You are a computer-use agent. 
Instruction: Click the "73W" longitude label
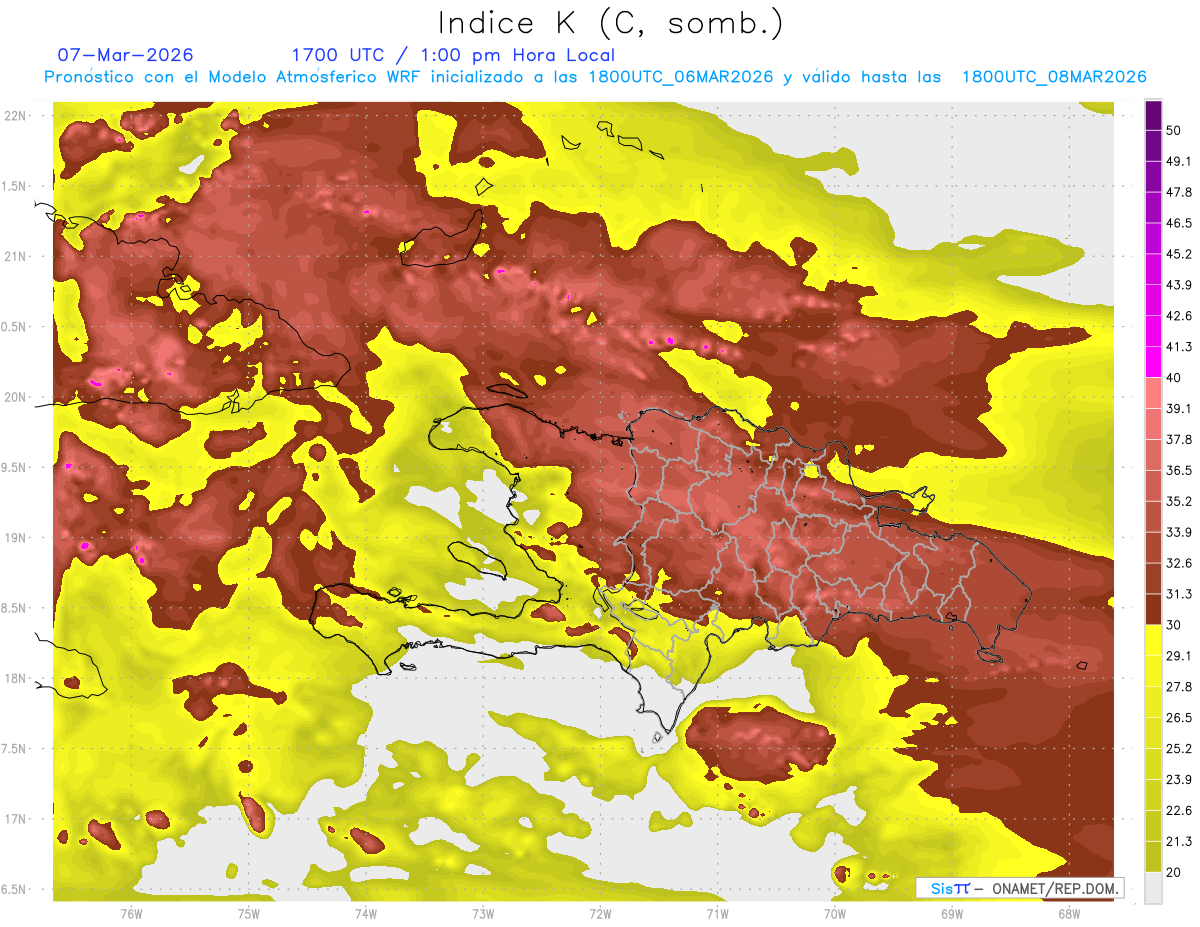tap(483, 914)
